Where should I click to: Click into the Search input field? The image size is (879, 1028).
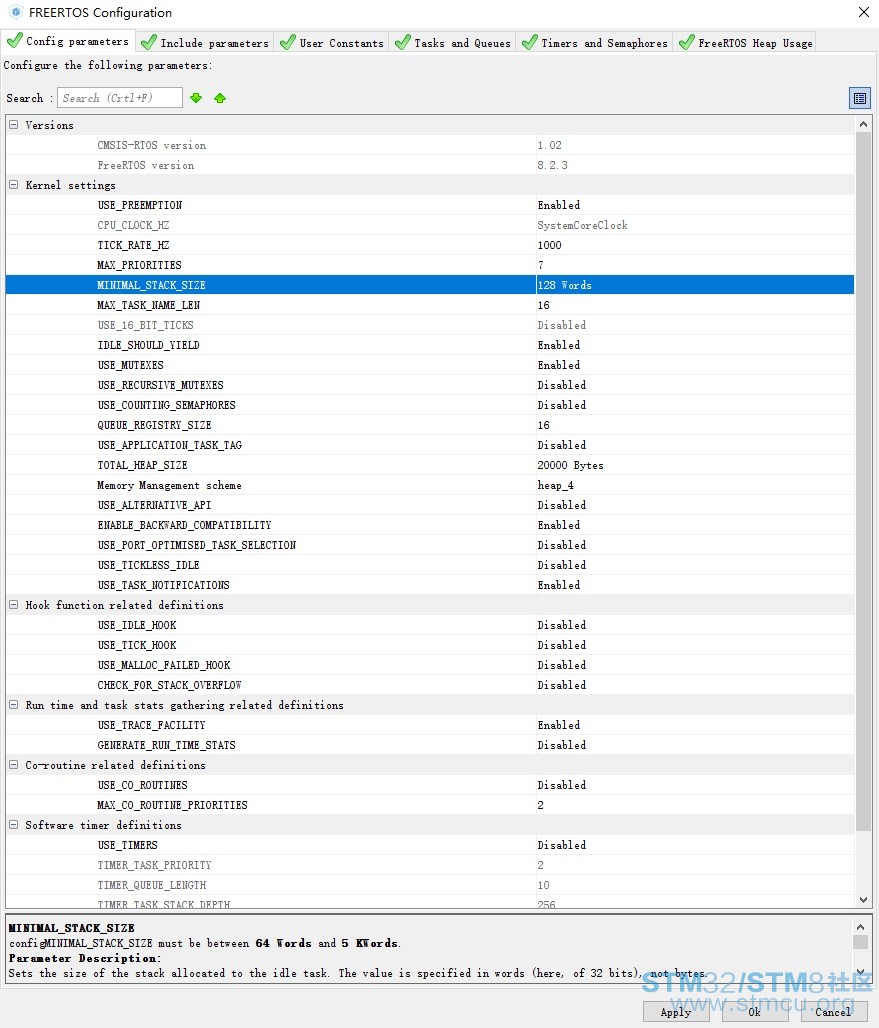click(x=120, y=98)
